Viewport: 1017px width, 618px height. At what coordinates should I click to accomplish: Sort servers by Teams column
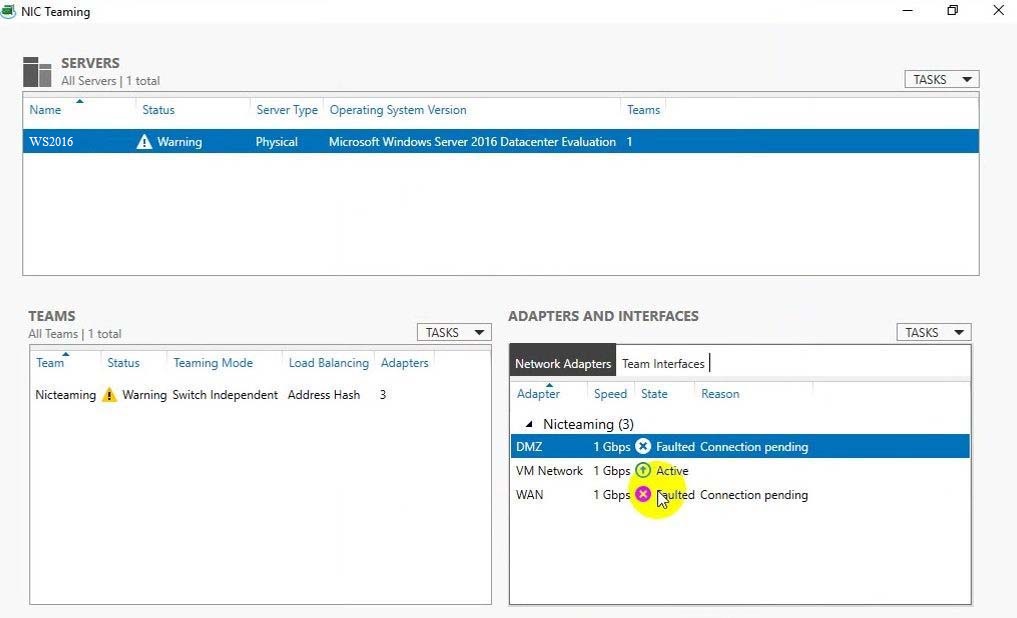click(x=643, y=110)
